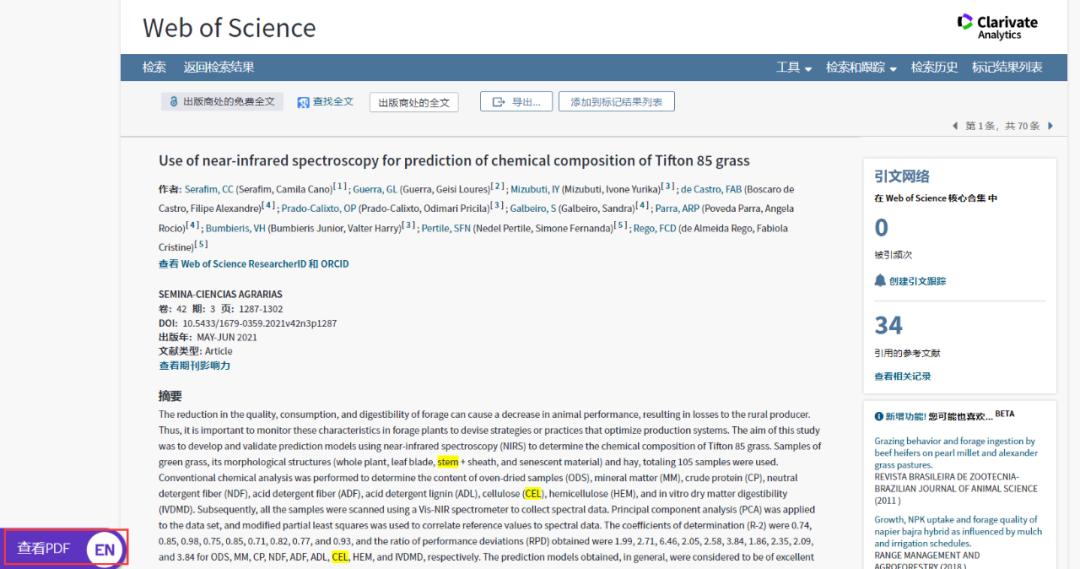The height and width of the screenshot is (569, 1080).
Task: Open author link Bumbieris, VH
Action: pos(236,228)
